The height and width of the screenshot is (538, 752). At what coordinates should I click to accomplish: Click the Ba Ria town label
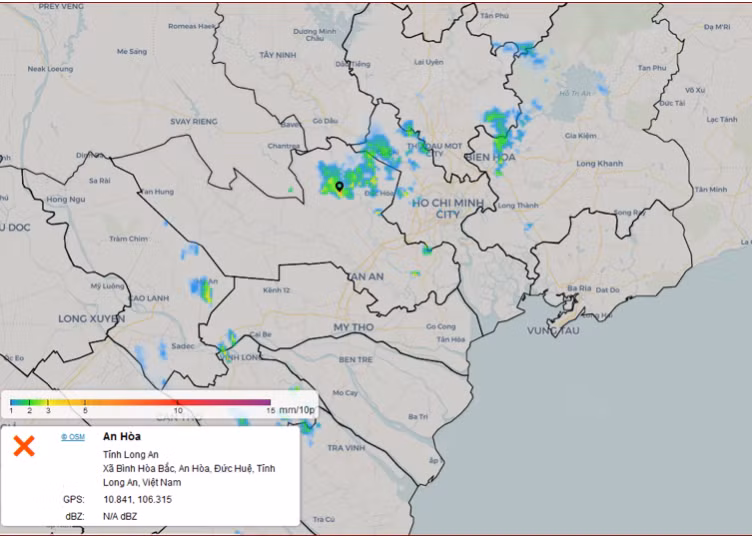[x=578, y=288]
